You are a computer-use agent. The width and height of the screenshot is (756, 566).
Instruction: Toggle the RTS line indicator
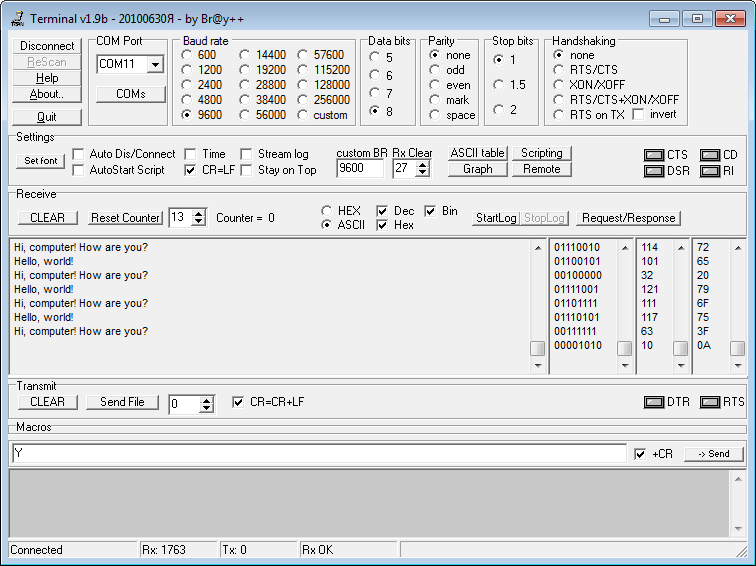[x=710, y=402]
